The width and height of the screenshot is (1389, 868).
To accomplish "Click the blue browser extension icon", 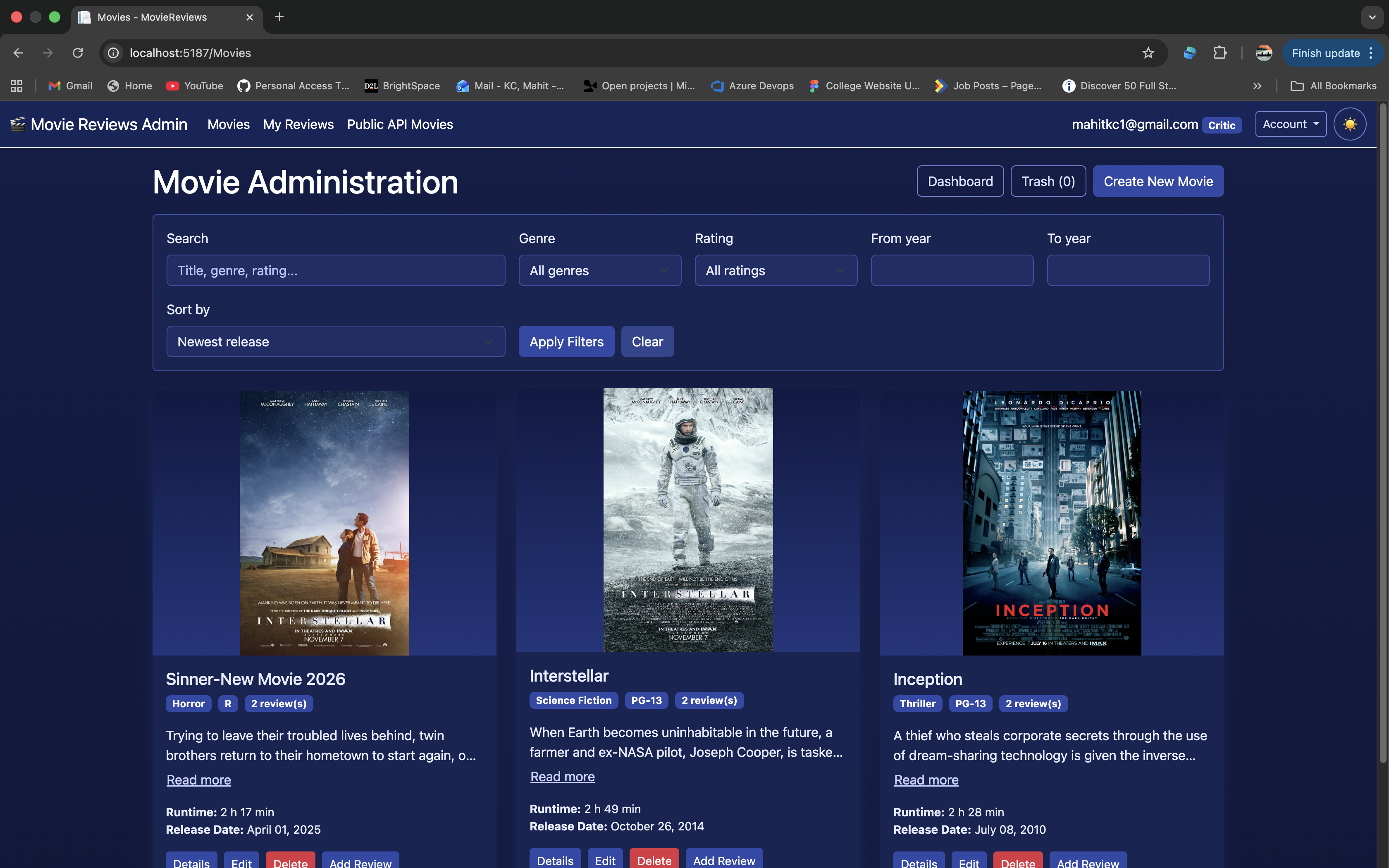I will (1190, 53).
